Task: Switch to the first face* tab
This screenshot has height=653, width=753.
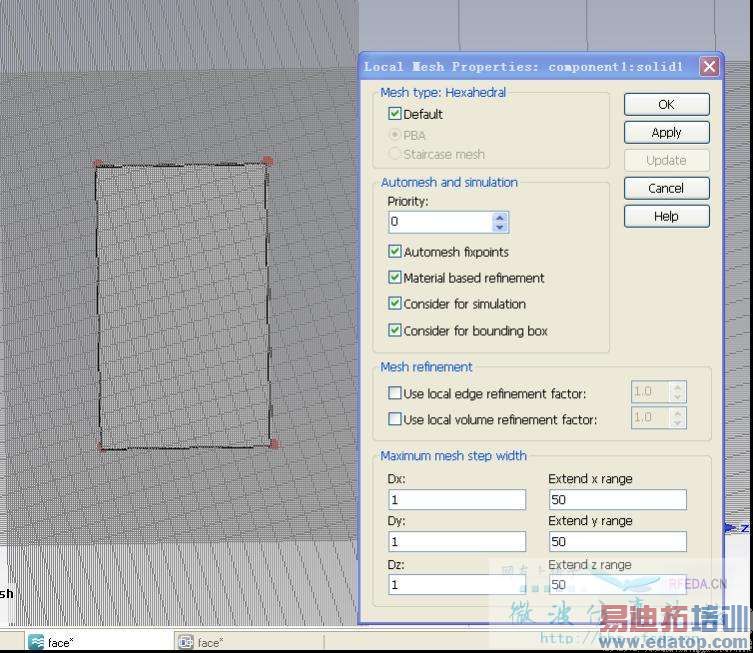Action: click(x=98, y=642)
